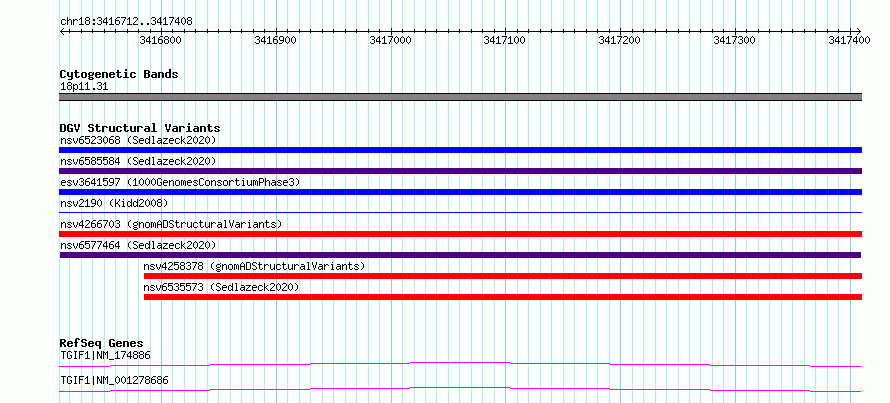
Task: Select the nsv4266703 red variant bar
Action: tap(460, 234)
